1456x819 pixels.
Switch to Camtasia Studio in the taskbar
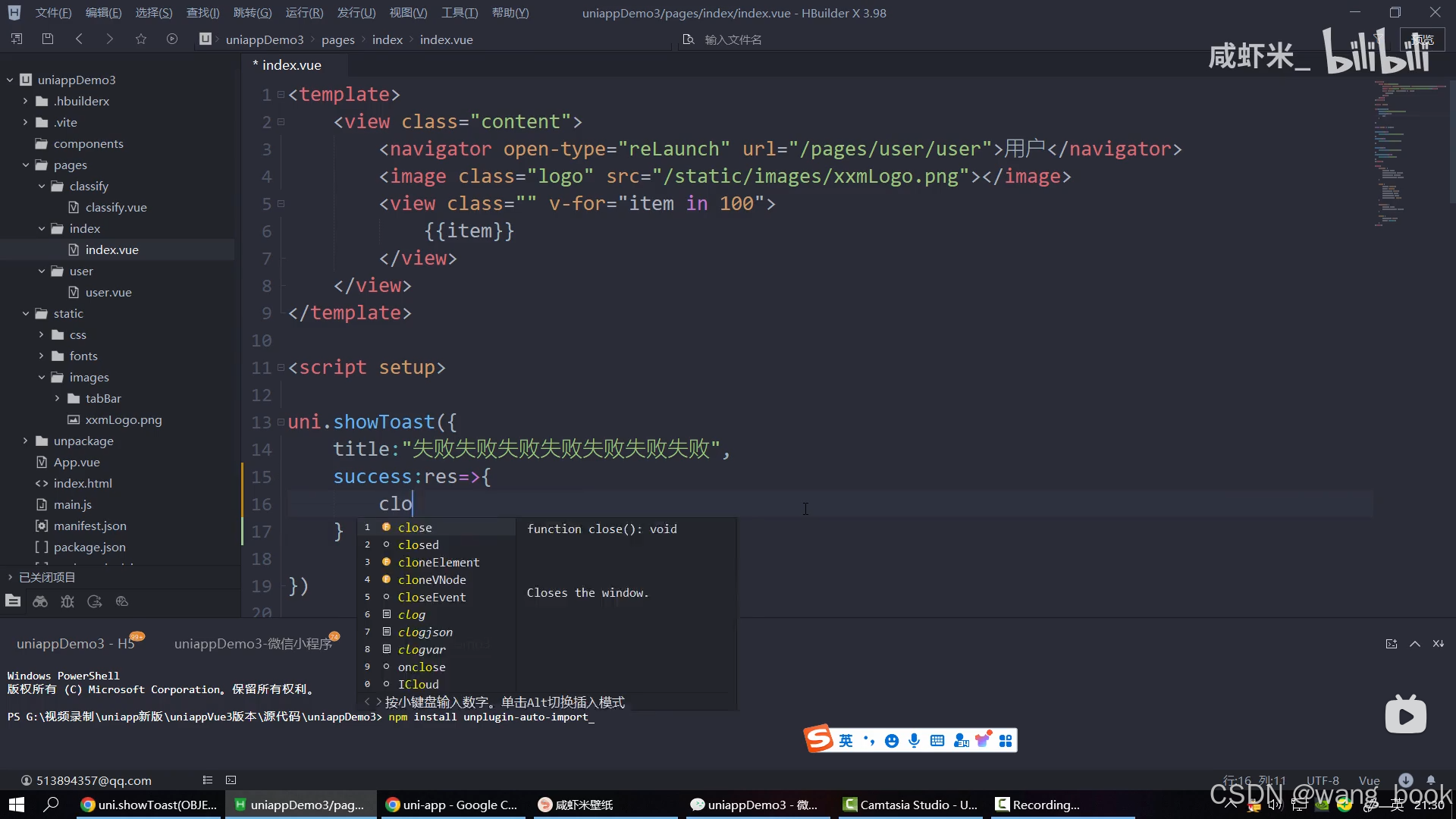click(x=912, y=805)
